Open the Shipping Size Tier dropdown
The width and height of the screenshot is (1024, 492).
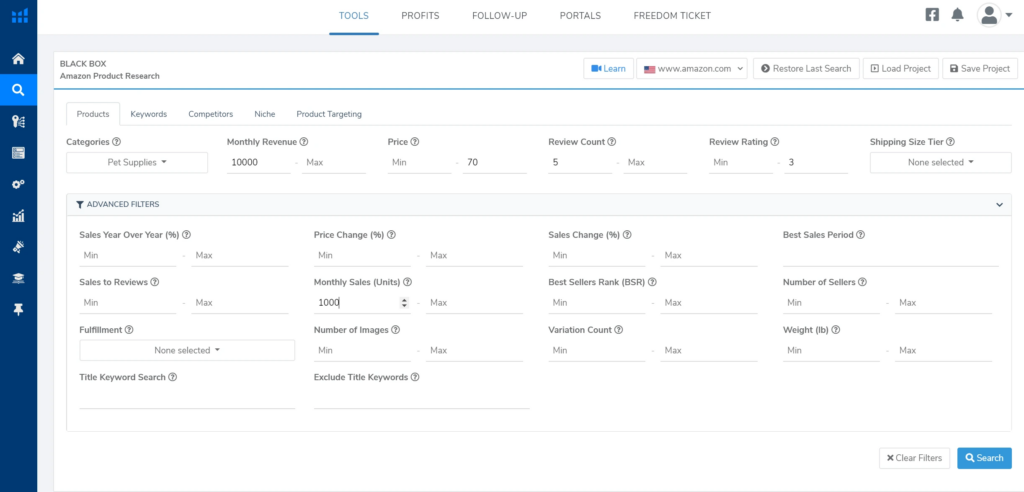(940, 163)
